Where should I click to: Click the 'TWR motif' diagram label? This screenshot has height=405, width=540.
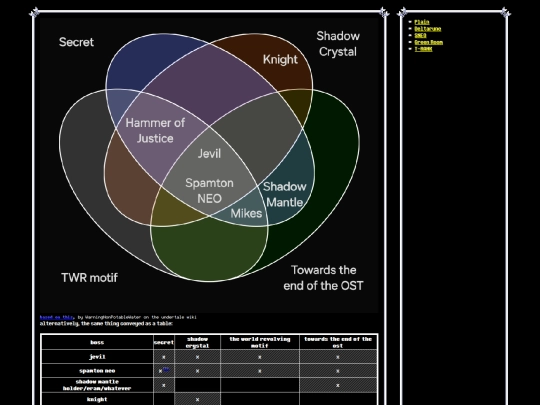tap(90, 278)
